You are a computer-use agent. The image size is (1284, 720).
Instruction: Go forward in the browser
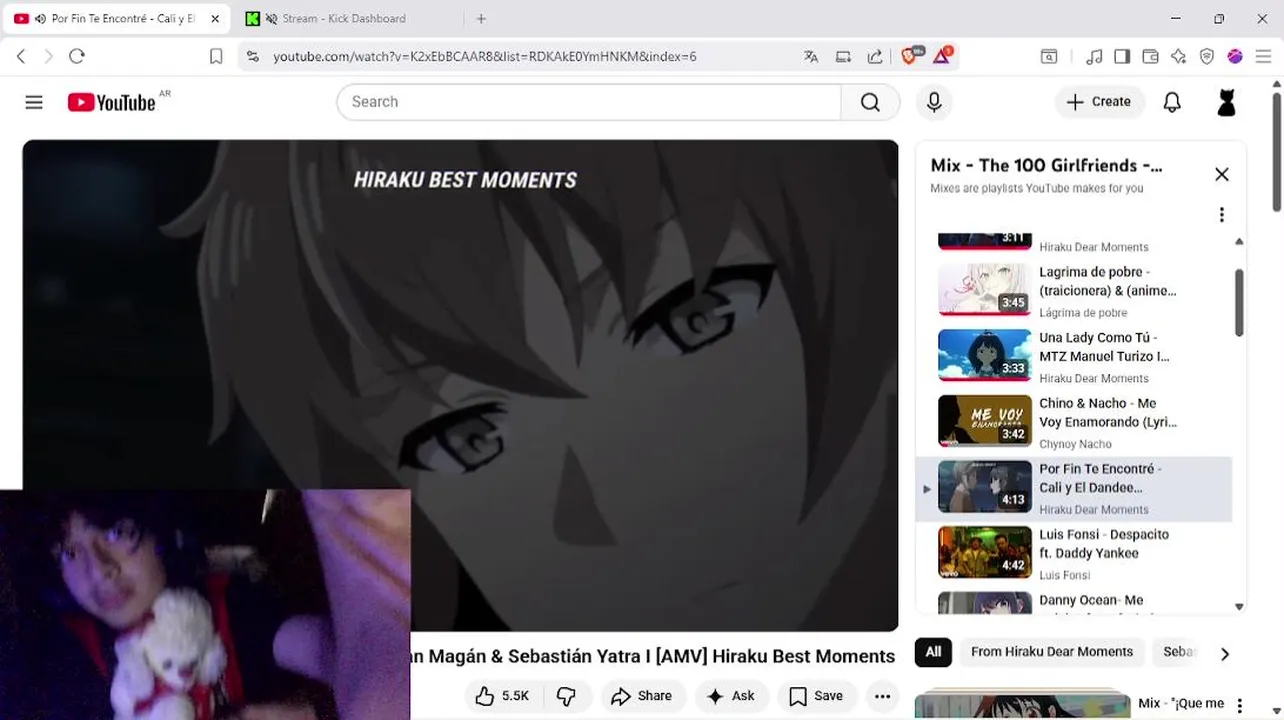pyautogui.click(x=48, y=56)
